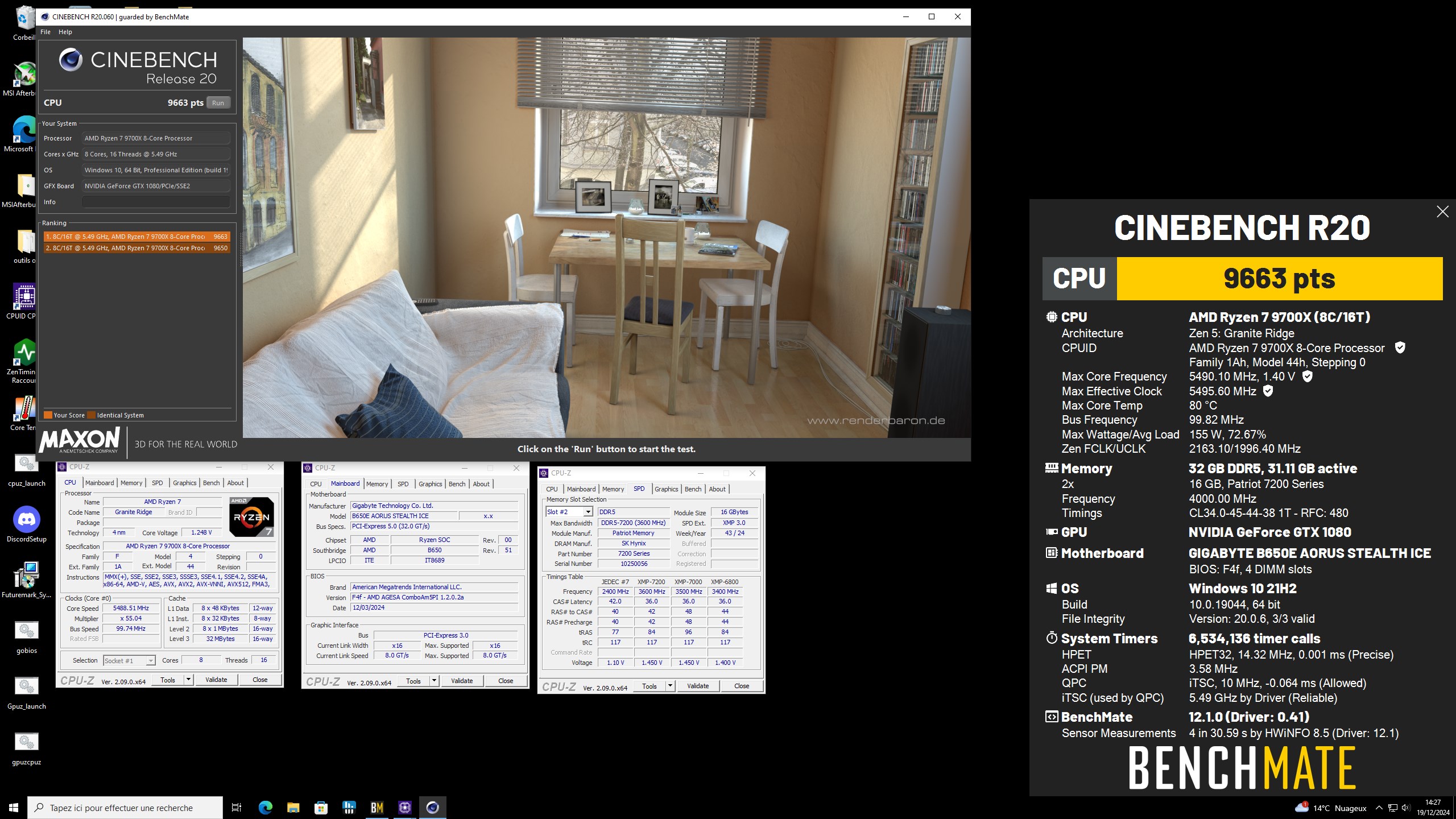Run the Cinebench CPU test
This screenshot has width=1456, height=819.
click(x=218, y=103)
